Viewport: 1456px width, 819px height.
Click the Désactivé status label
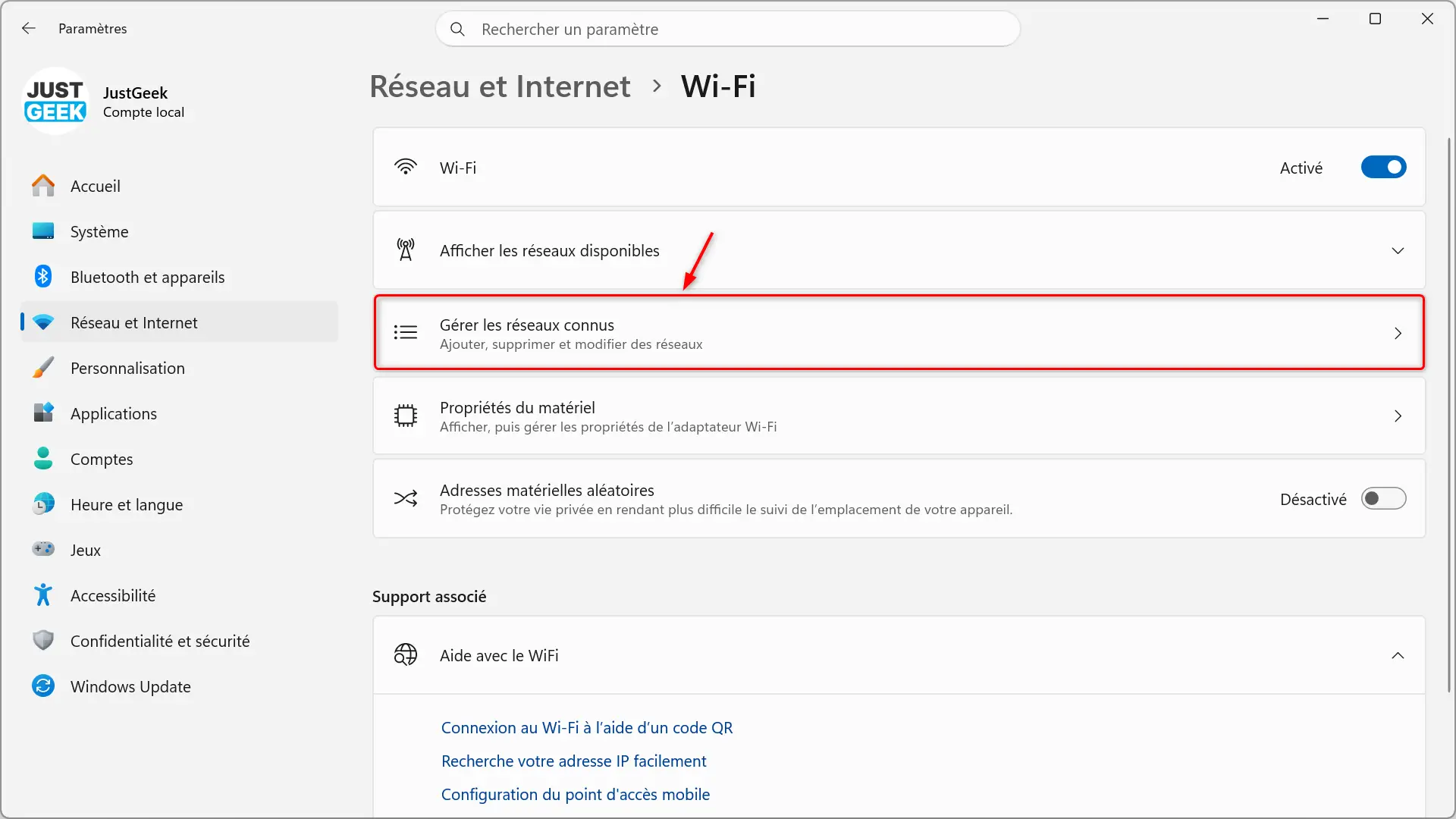[x=1313, y=499]
